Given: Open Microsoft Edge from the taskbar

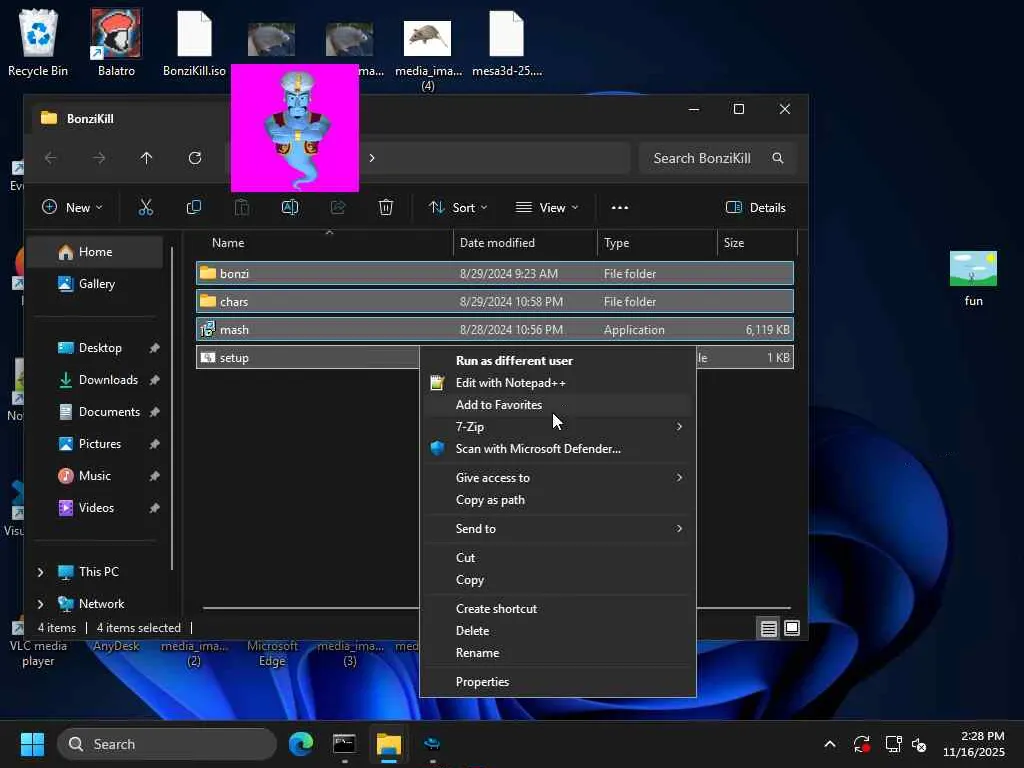Looking at the screenshot, I should tap(300, 744).
